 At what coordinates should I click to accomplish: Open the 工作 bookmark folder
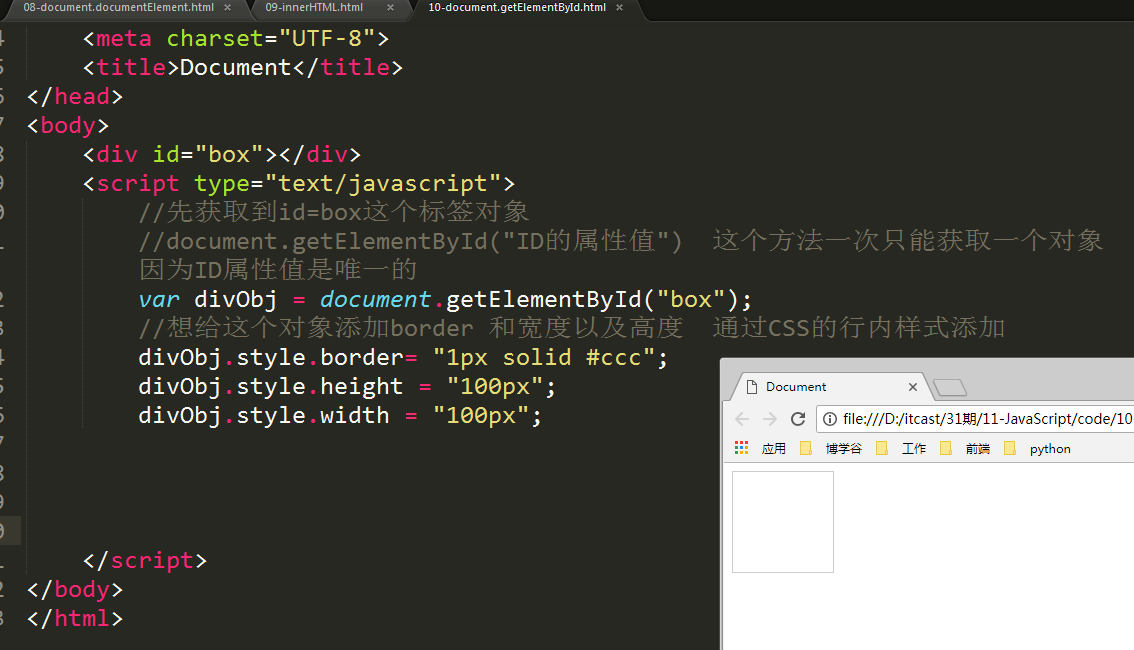coord(901,449)
